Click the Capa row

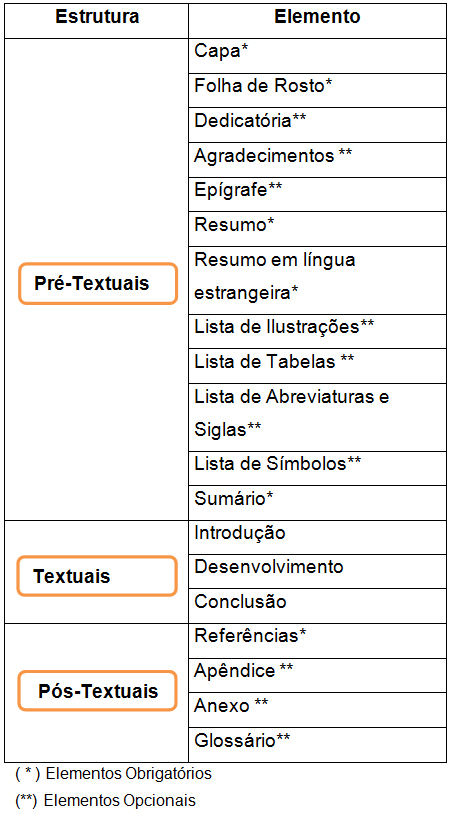pos(318,56)
